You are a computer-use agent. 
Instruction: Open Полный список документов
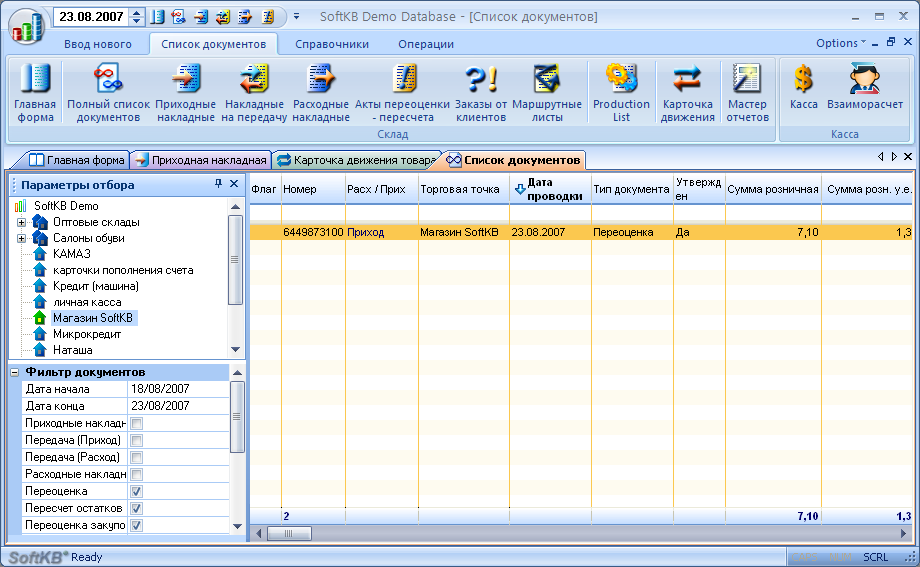[x=108, y=92]
